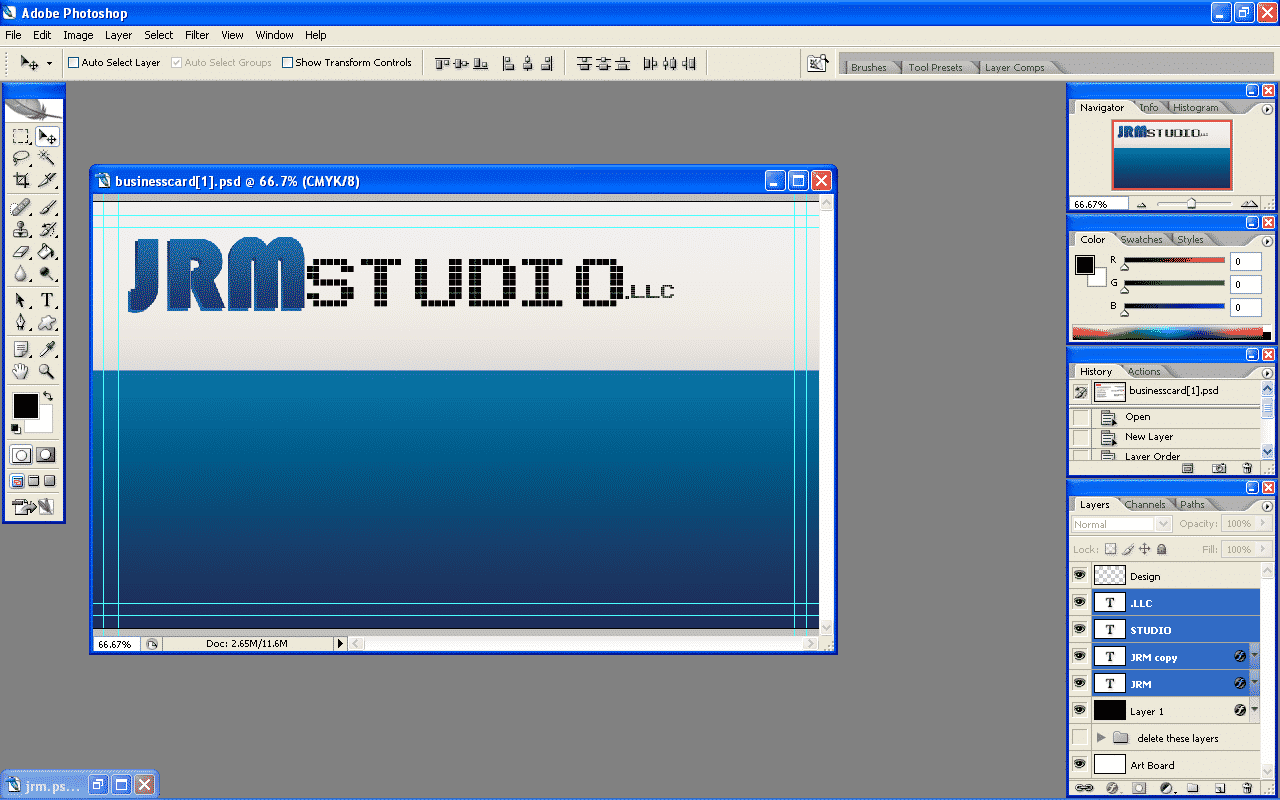This screenshot has height=800, width=1280.
Task: Show the 'delete these layers' group
Action: 1079,737
